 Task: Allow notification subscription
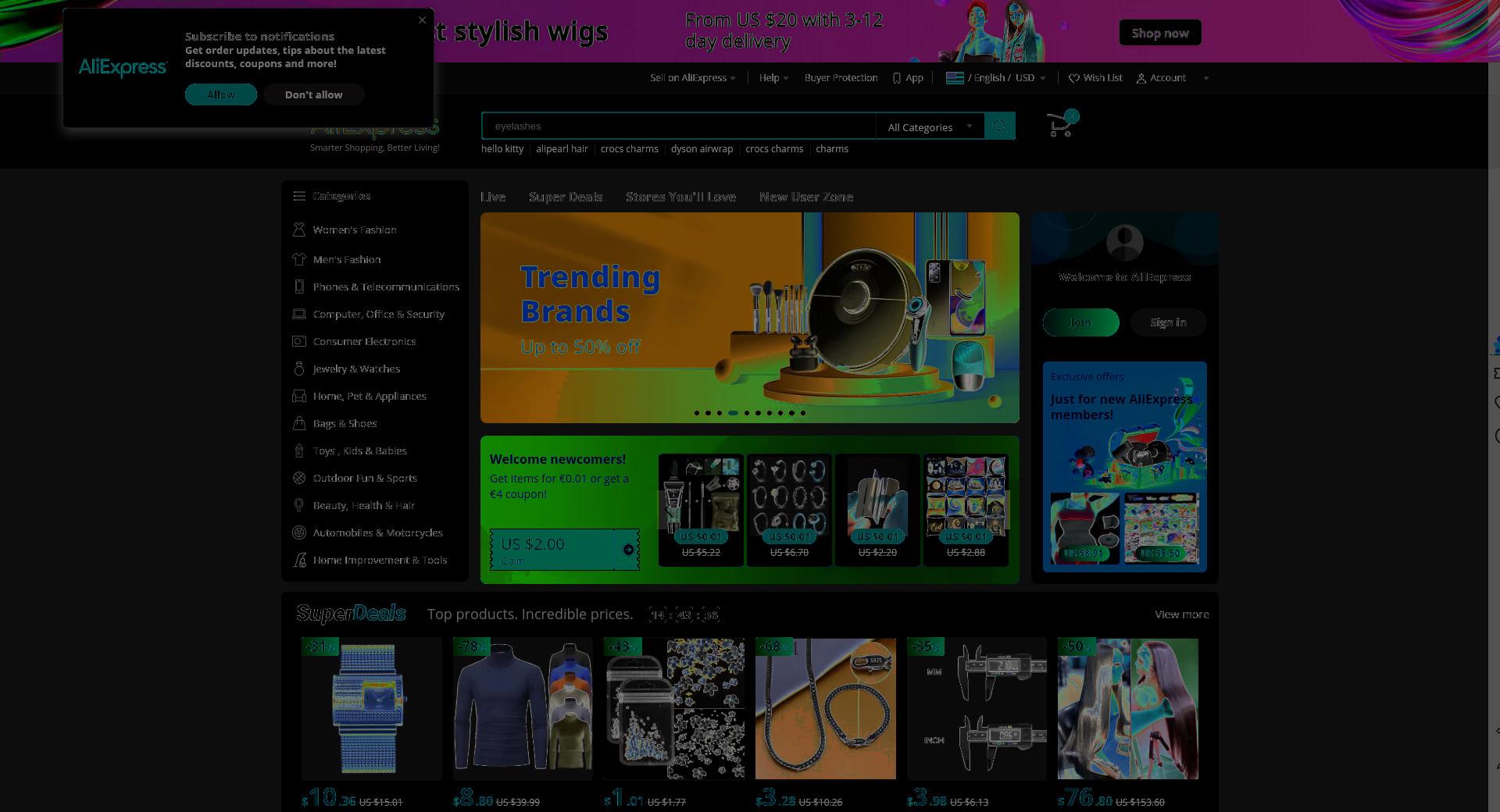(x=221, y=94)
